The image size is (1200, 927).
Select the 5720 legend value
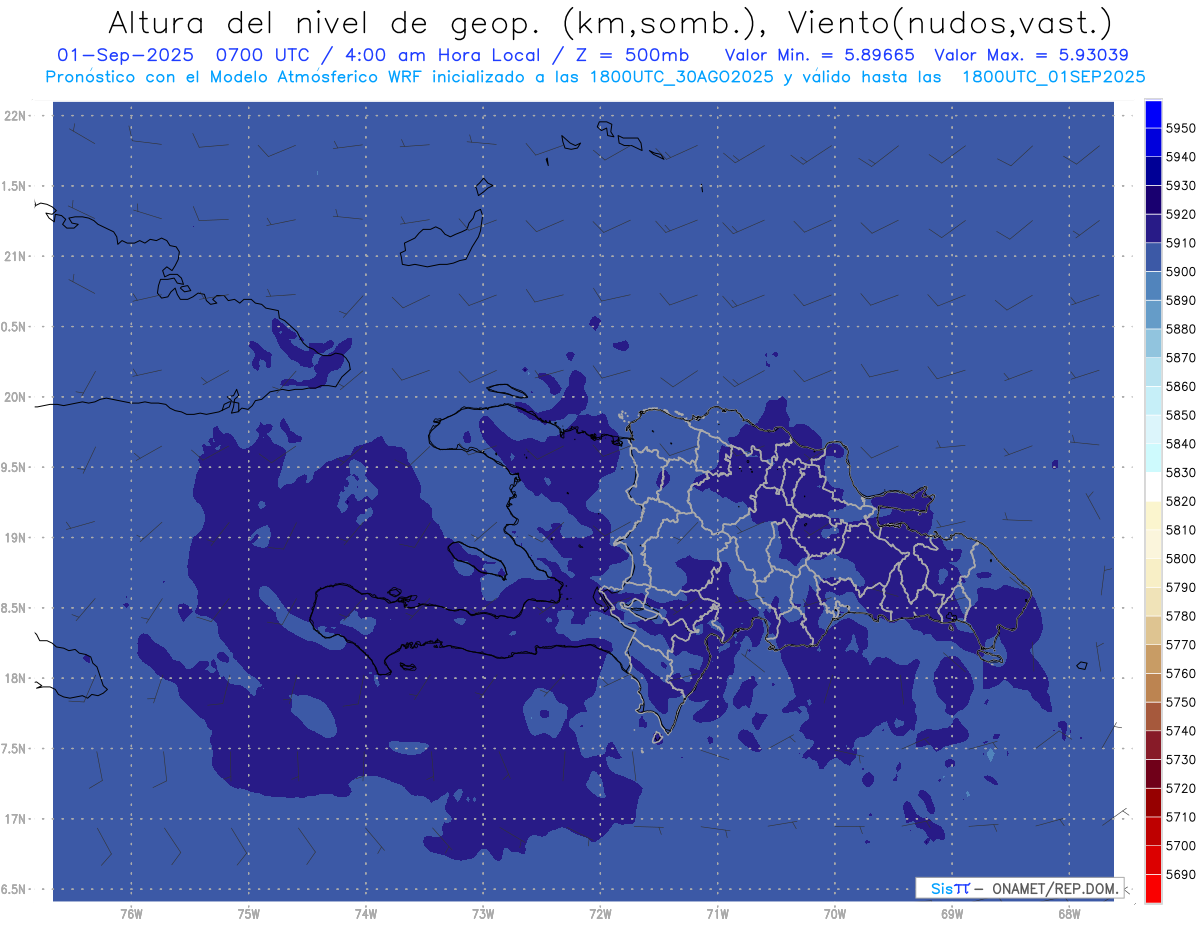click(1181, 788)
